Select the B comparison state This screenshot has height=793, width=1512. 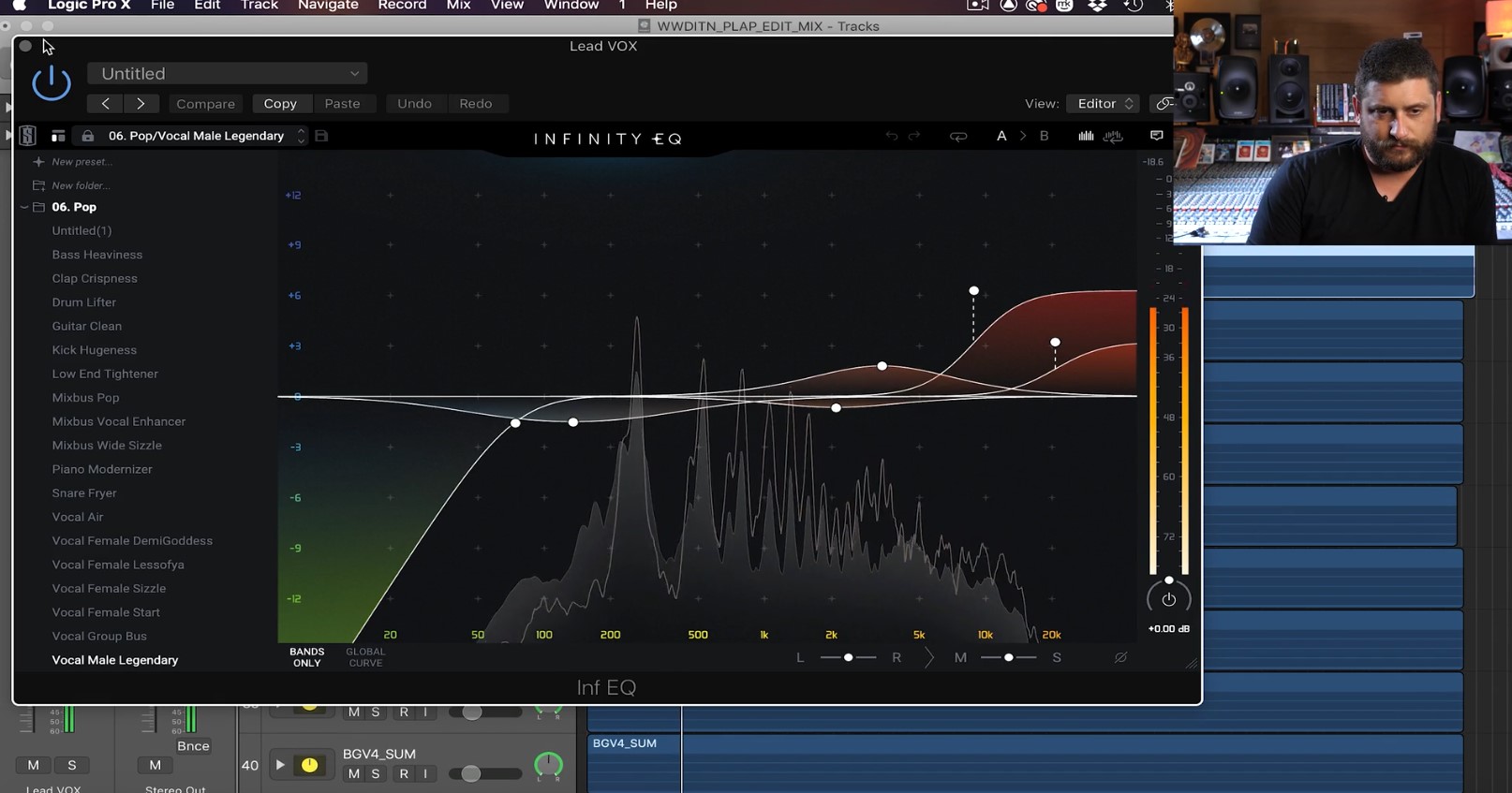pos(1044,136)
